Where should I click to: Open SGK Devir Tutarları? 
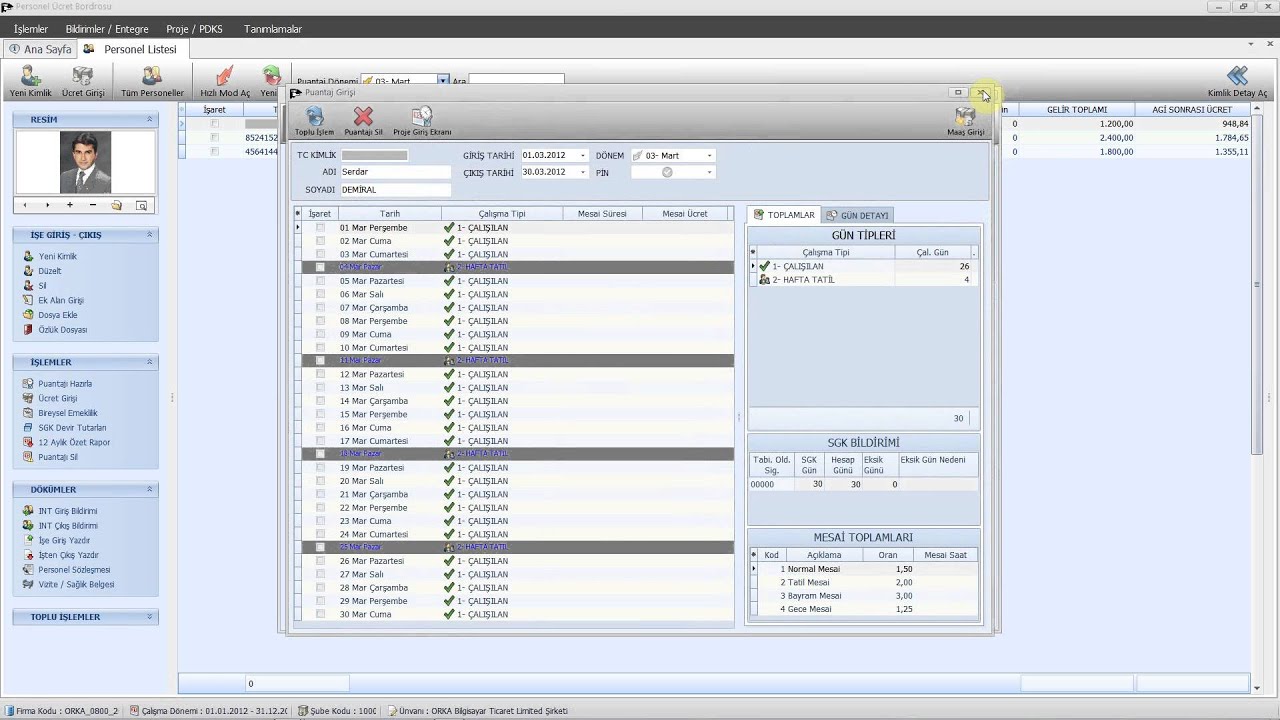coord(72,428)
